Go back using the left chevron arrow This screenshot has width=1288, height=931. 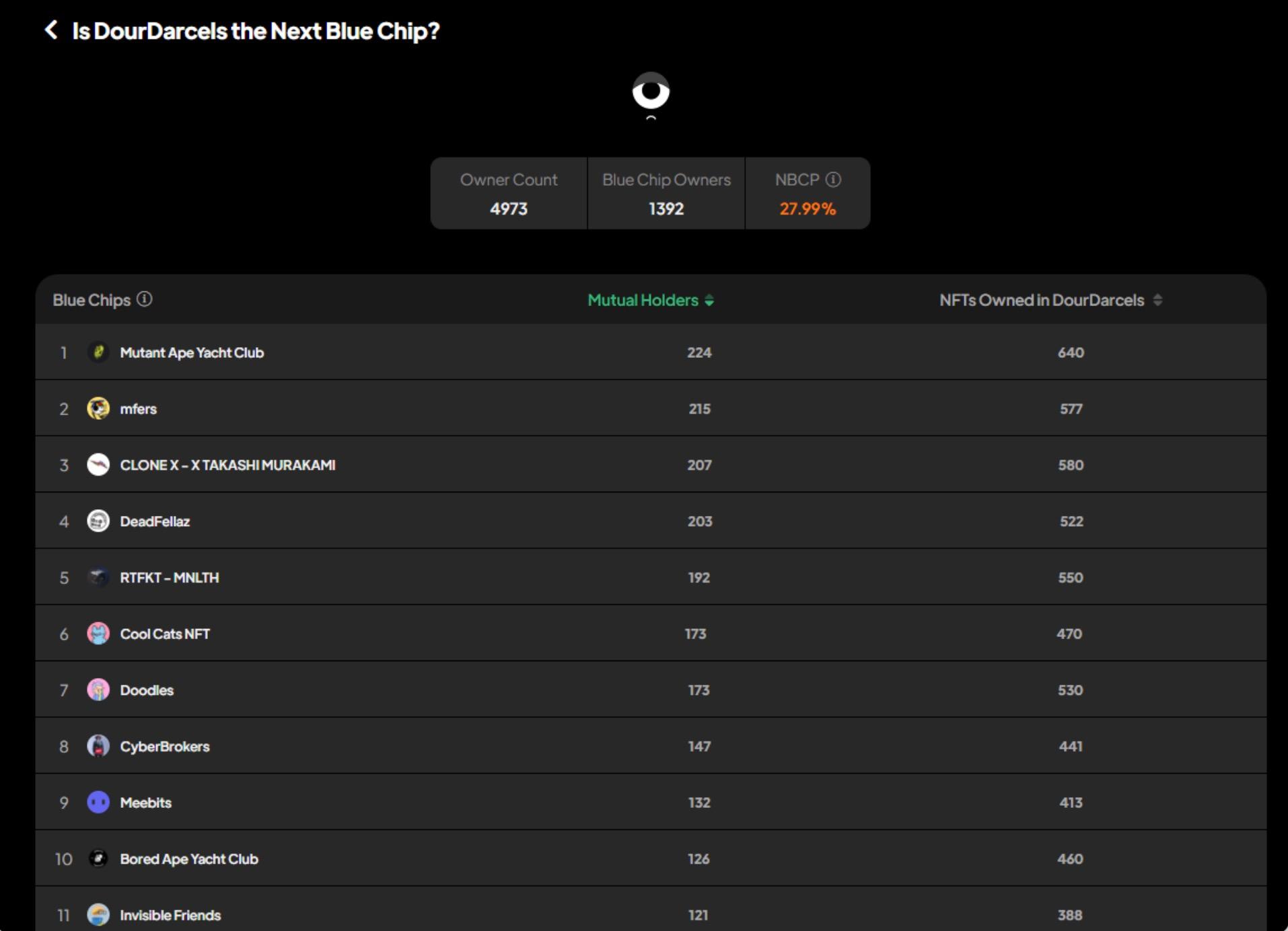(51, 30)
